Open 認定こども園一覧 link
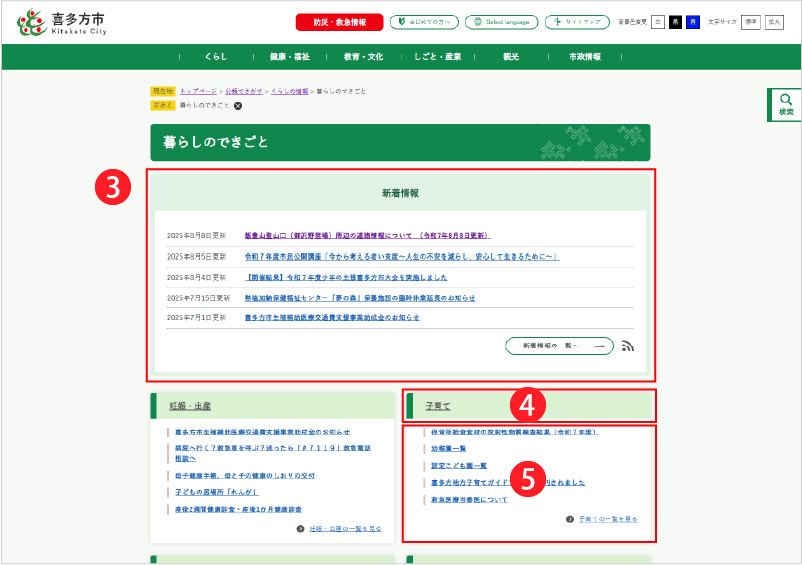The height and width of the screenshot is (565, 802). pos(459,466)
